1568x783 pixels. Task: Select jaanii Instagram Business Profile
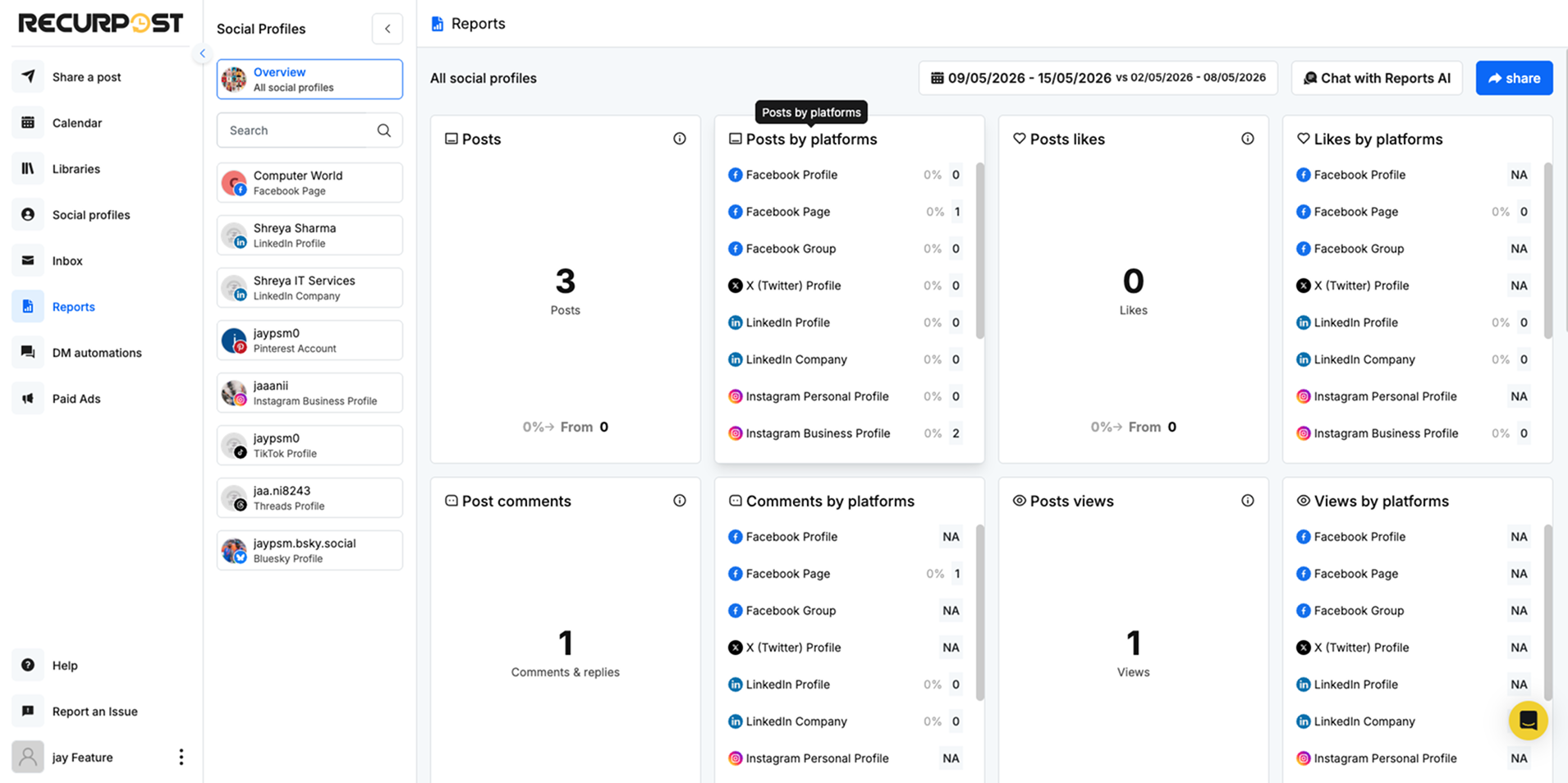(309, 393)
